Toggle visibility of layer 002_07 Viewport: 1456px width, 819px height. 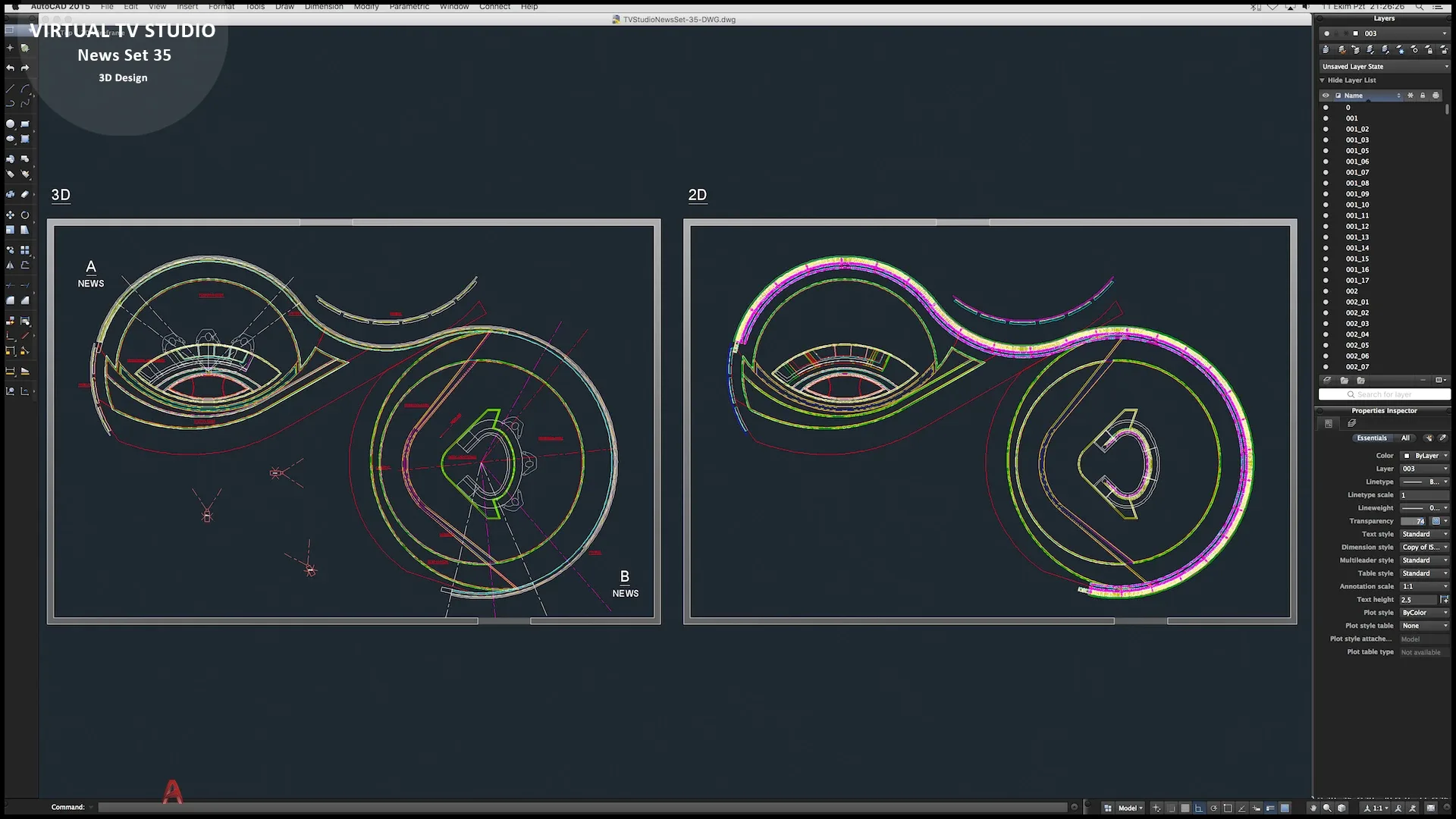[x=1327, y=366]
